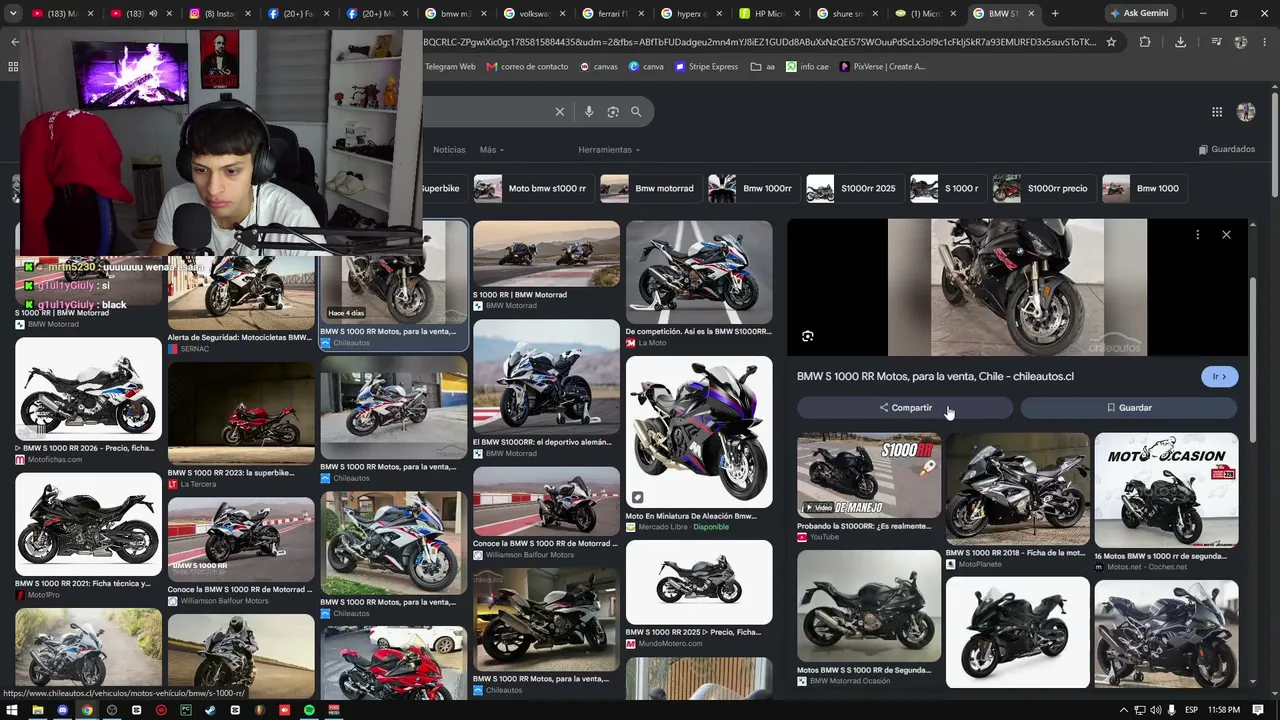The width and height of the screenshot is (1280, 720).
Task: Close the image preview side panel
Action: coord(1226,234)
